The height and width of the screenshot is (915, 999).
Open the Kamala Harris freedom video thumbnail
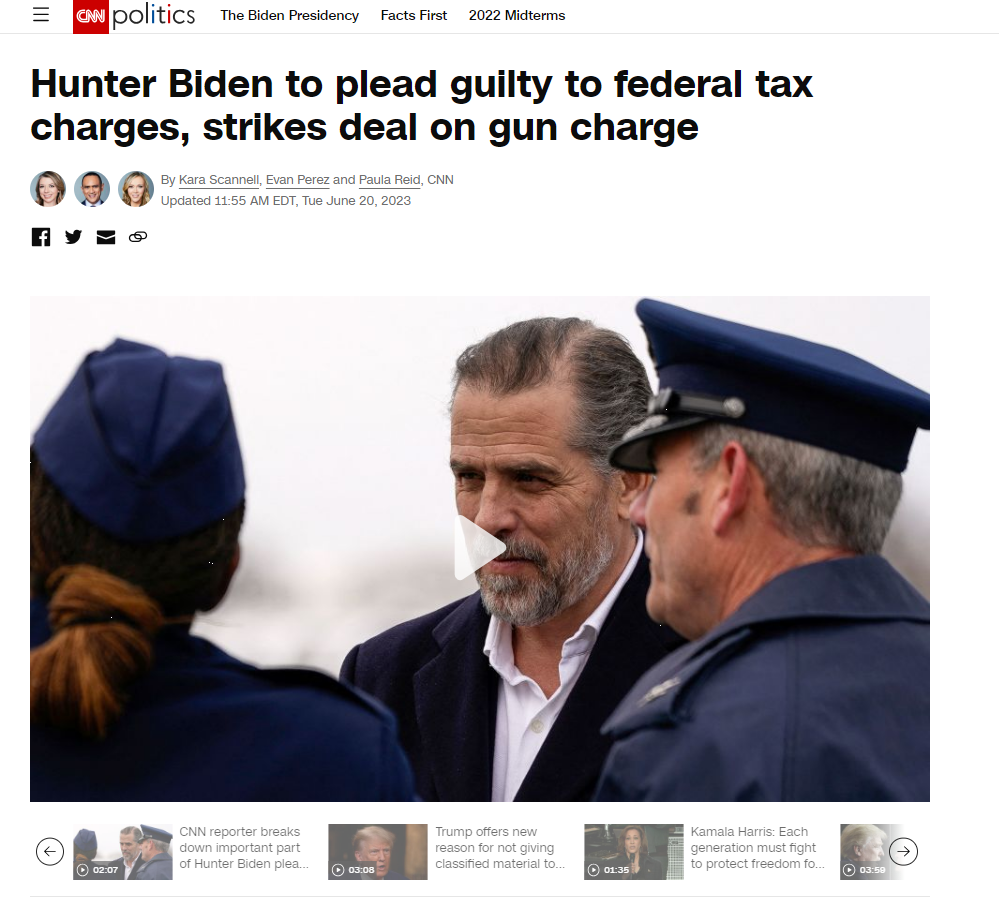634,852
